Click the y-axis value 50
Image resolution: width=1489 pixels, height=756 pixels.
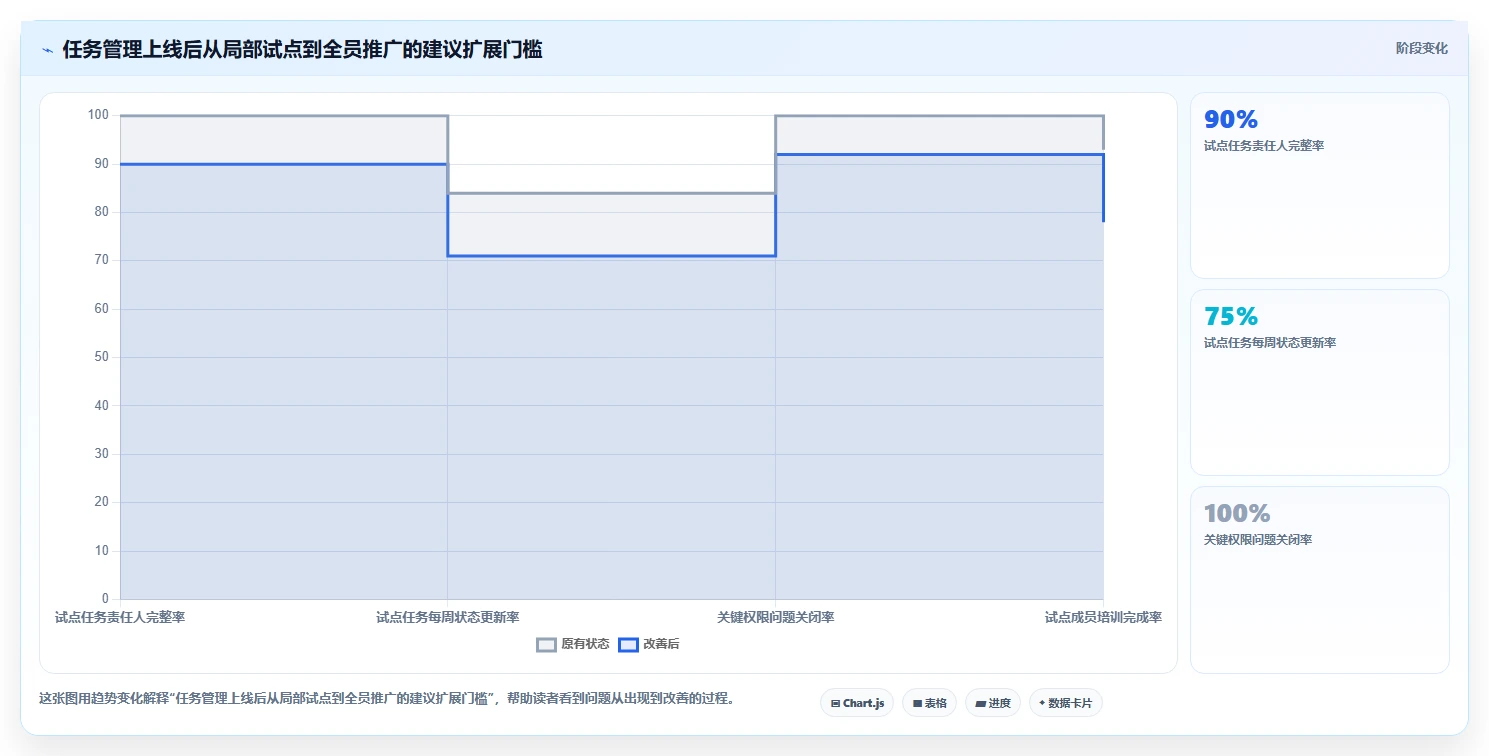click(x=101, y=357)
